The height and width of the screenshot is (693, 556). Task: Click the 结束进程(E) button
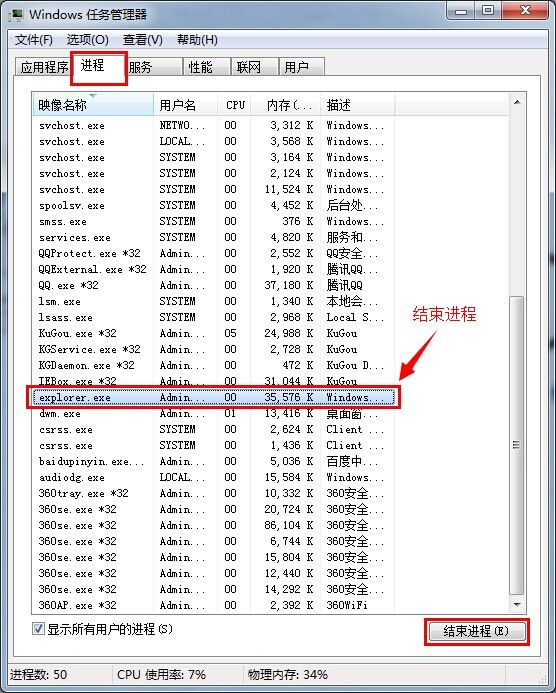point(476,632)
